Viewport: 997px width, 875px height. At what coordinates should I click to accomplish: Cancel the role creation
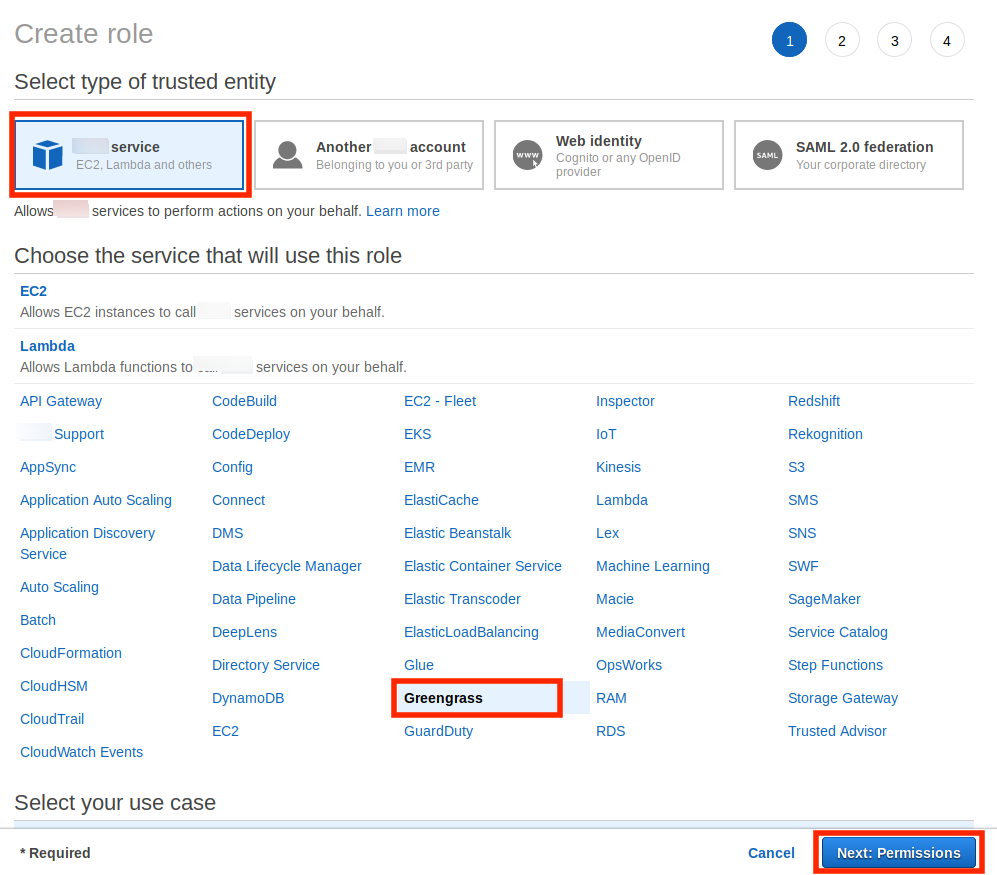(771, 853)
